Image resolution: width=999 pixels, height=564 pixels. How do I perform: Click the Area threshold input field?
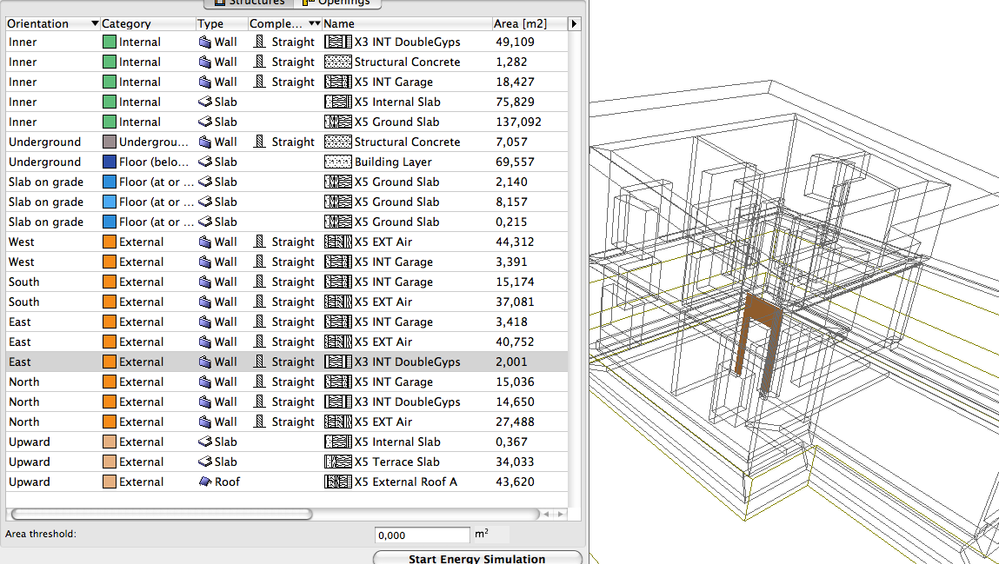pos(422,535)
